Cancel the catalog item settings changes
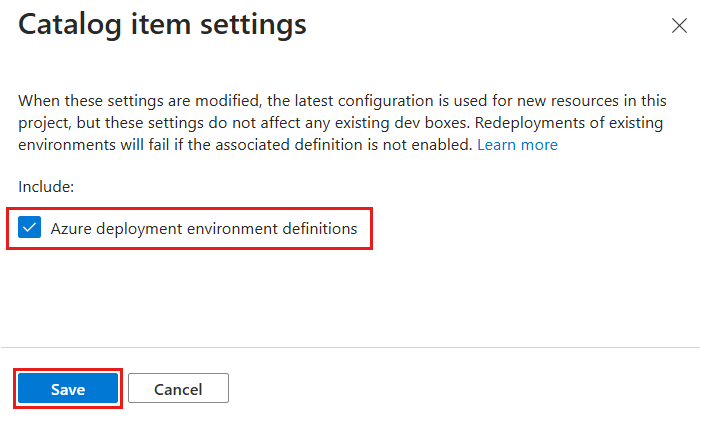This screenshot has height=441, width=701. pos(178,389)
